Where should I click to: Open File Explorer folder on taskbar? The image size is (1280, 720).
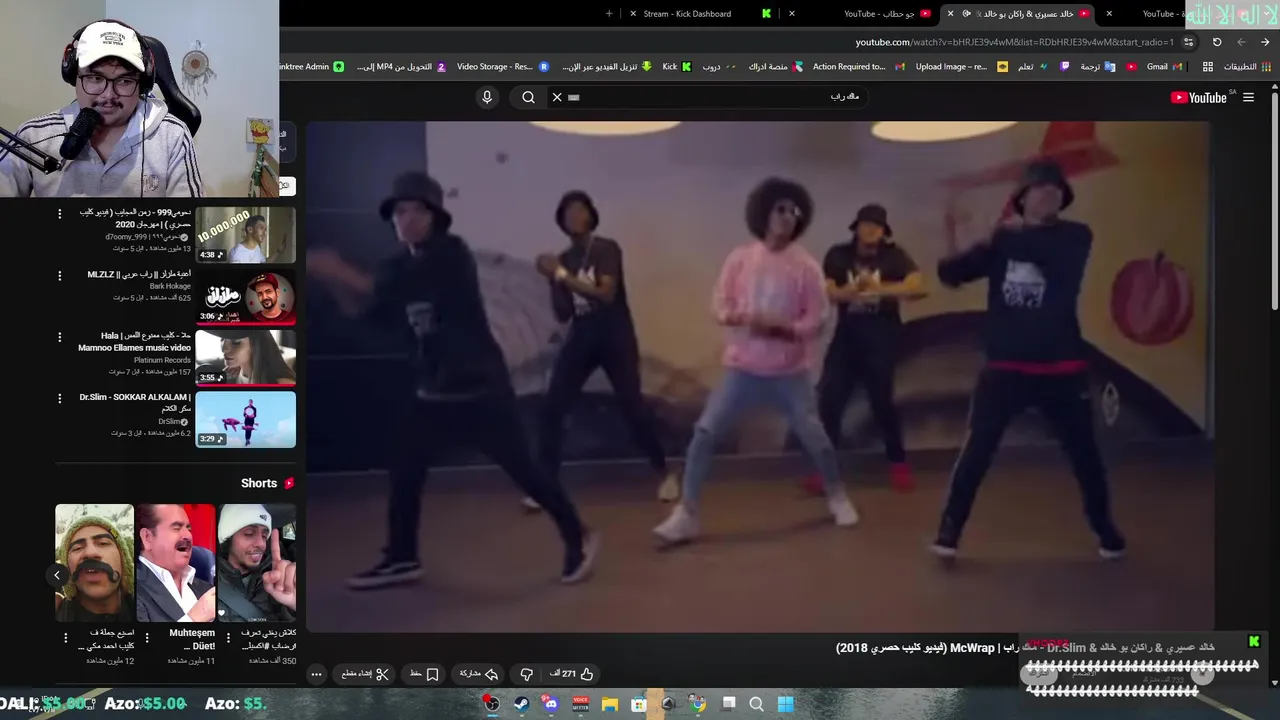click(x=610, y=704)
